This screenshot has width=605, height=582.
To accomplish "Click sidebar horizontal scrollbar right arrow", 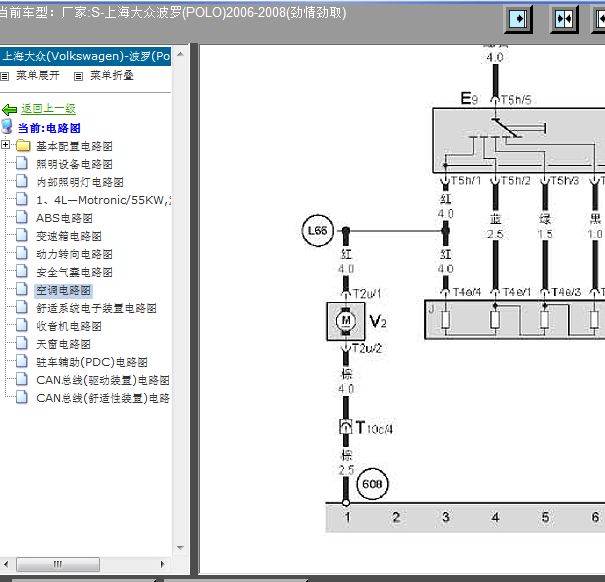I will click(163, 564).
